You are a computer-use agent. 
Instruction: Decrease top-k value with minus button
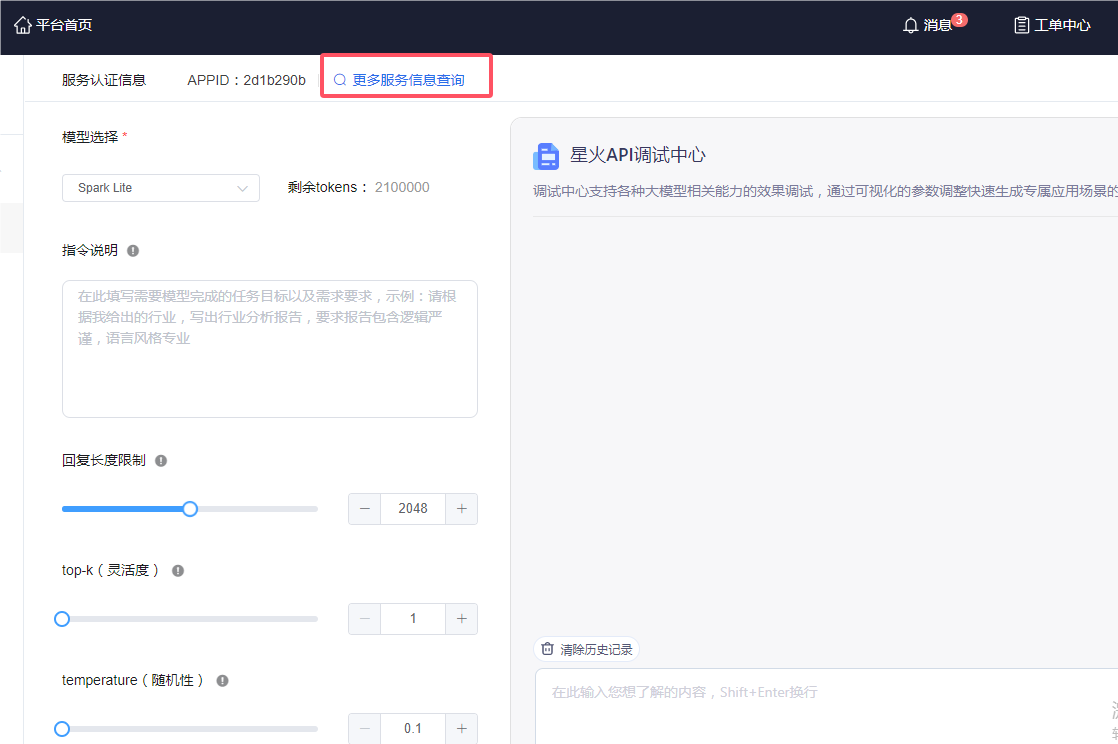364,618
